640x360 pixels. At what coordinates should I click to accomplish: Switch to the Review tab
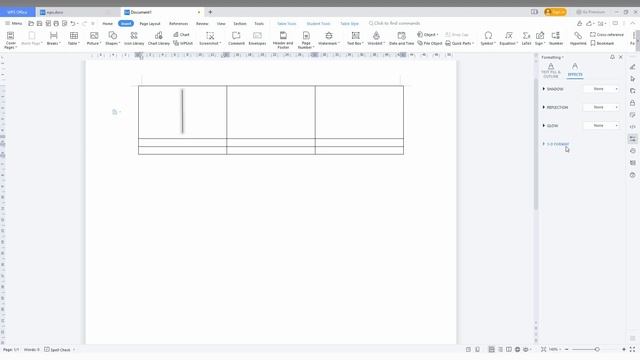(202, 24)
